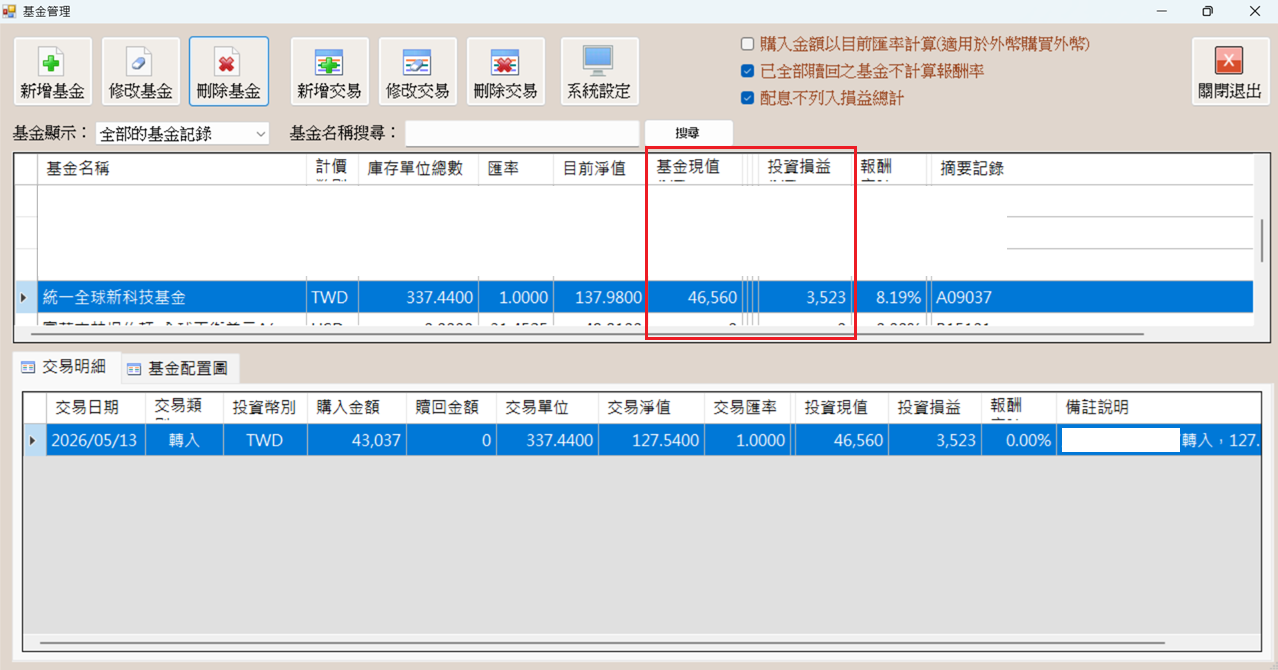The image size is (1278, 670).
Task: Click the 43,037 purchase amount cell
Action: (x=356, y=440)
